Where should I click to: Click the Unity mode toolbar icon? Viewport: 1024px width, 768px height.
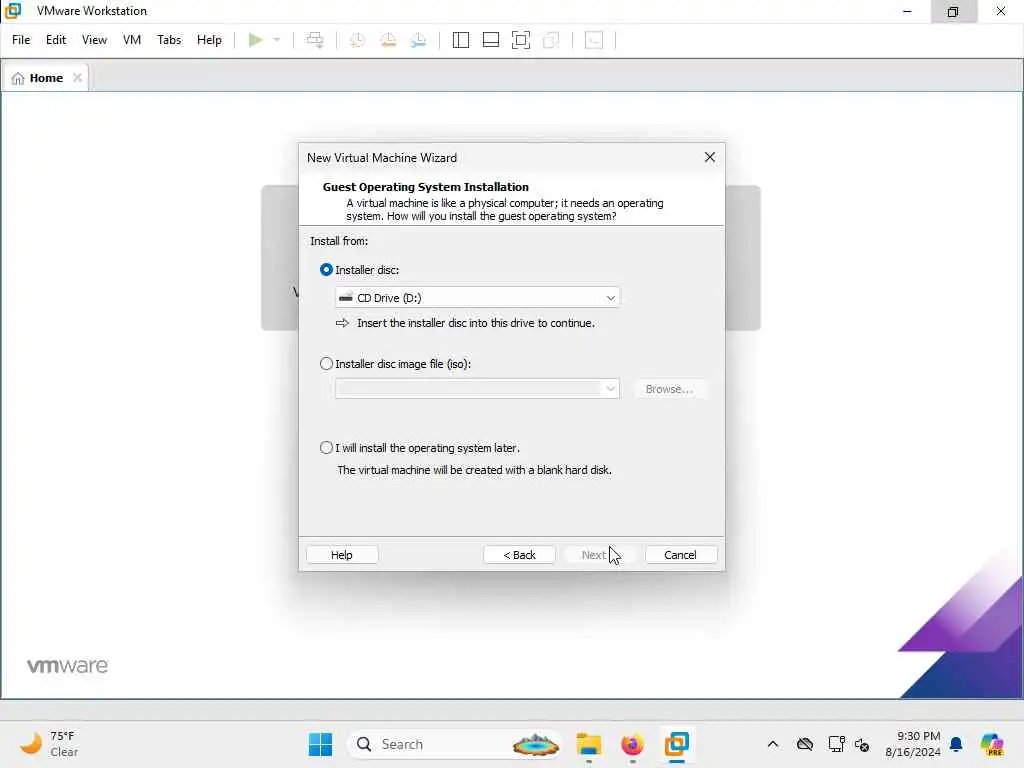(551, 40)
